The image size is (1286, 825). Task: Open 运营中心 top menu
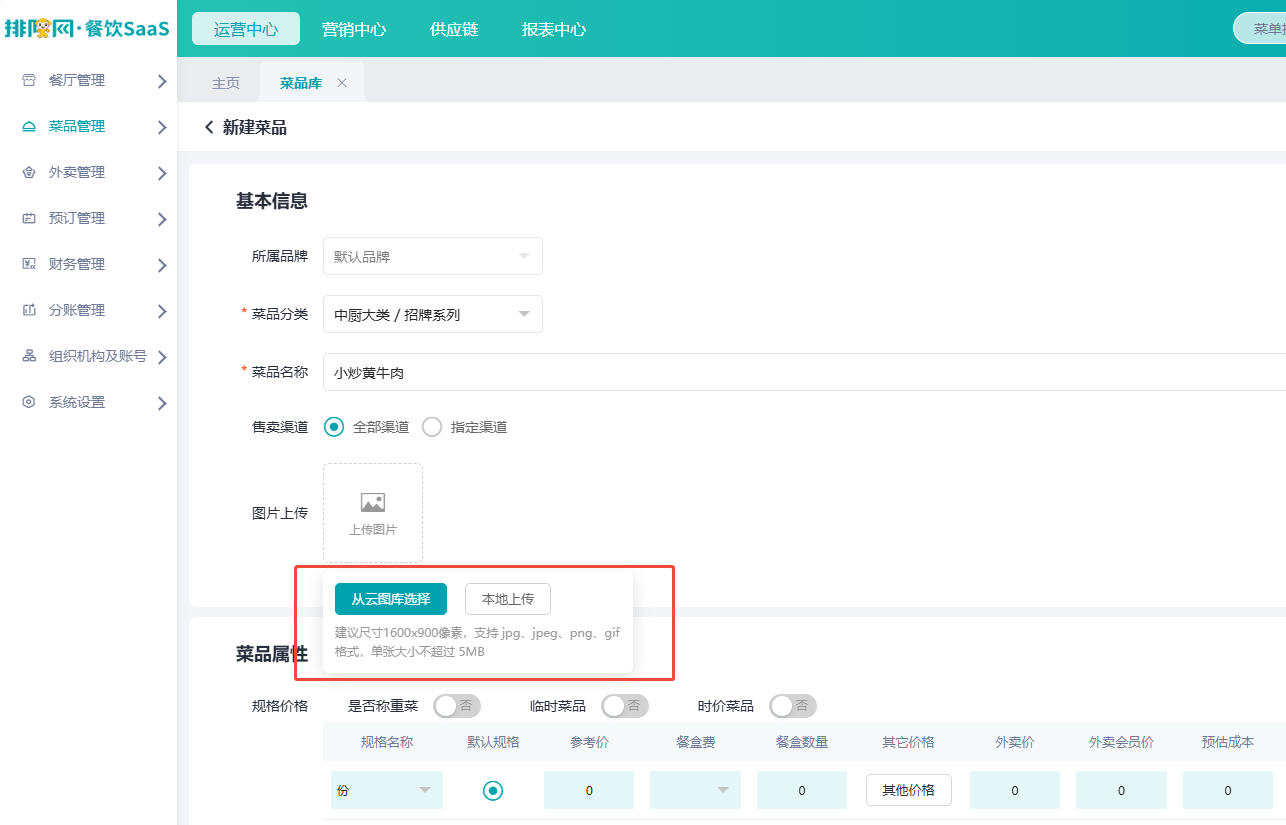coord(246,29)
